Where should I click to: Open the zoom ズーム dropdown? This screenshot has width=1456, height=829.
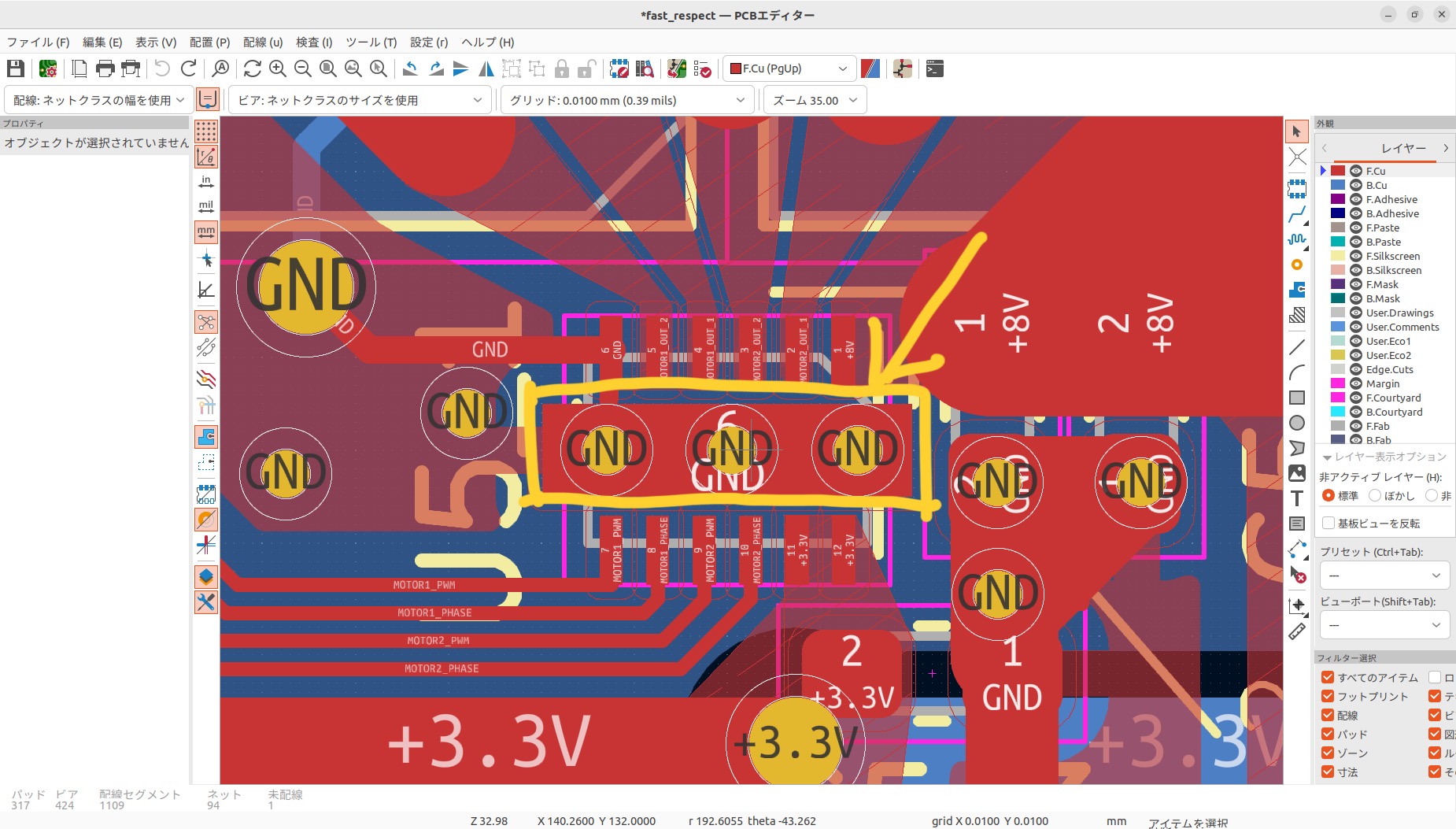point(815,100)
